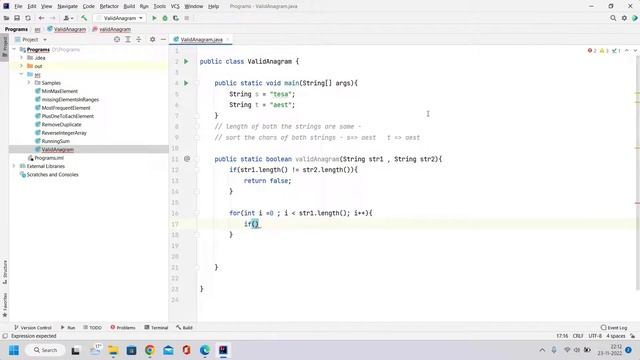The image size is (640, 360).
Task: Select MinMaxElement in project tree
Action: coord(60,91)
